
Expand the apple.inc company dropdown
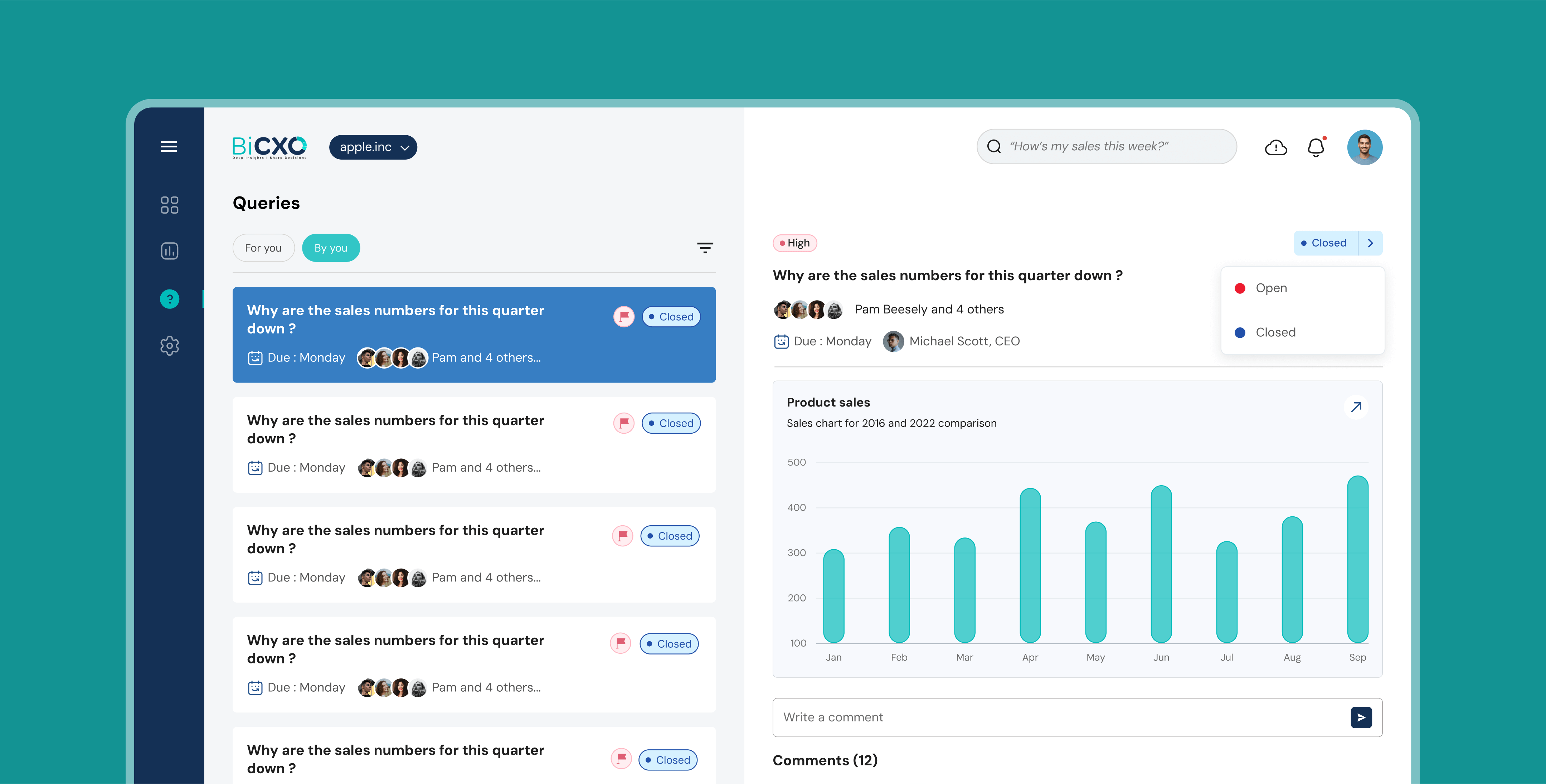click(373, 147)
